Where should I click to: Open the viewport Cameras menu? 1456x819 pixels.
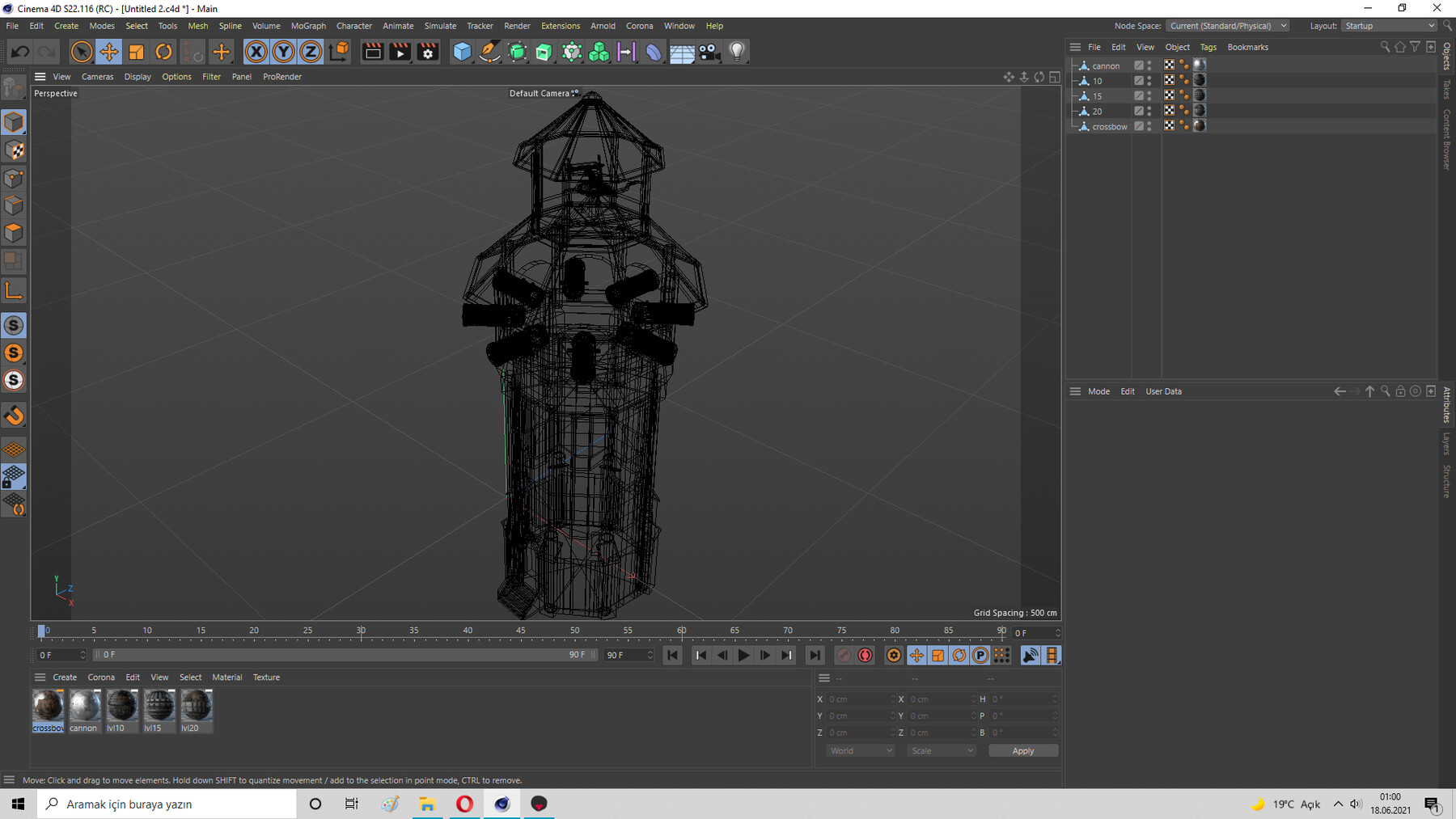(x=97, y=77)
